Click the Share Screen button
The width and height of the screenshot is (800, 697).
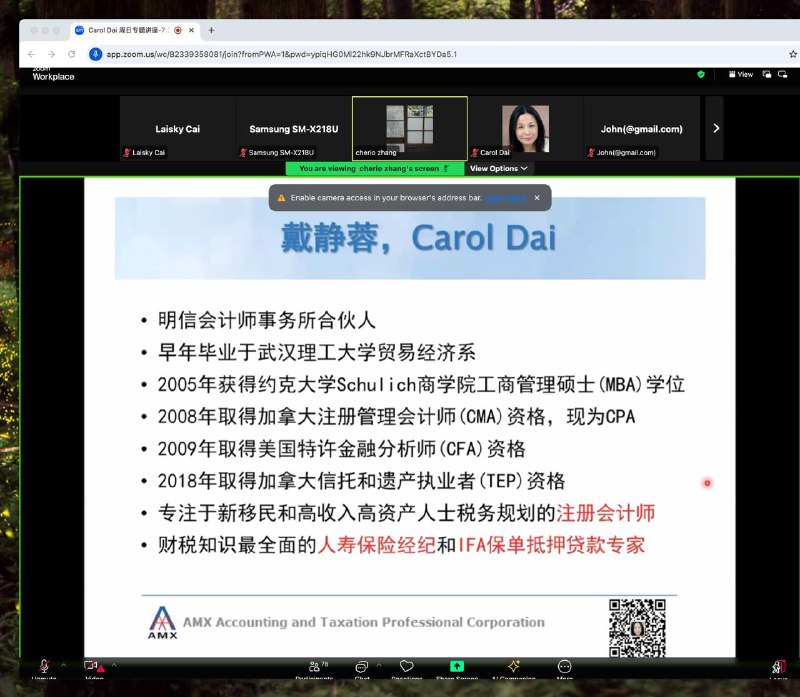point(455,667)
